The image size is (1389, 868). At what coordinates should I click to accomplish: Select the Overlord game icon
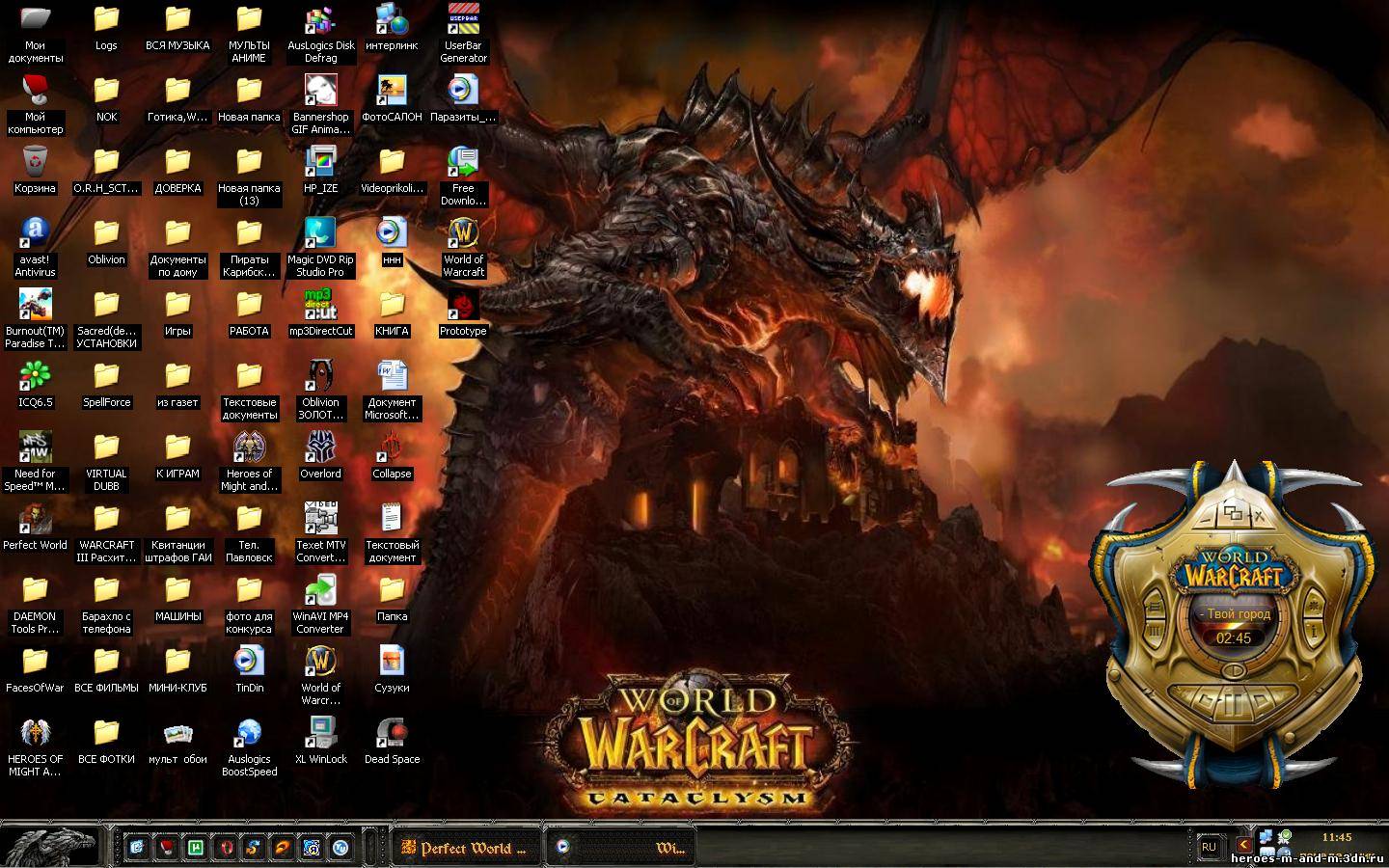320,448
